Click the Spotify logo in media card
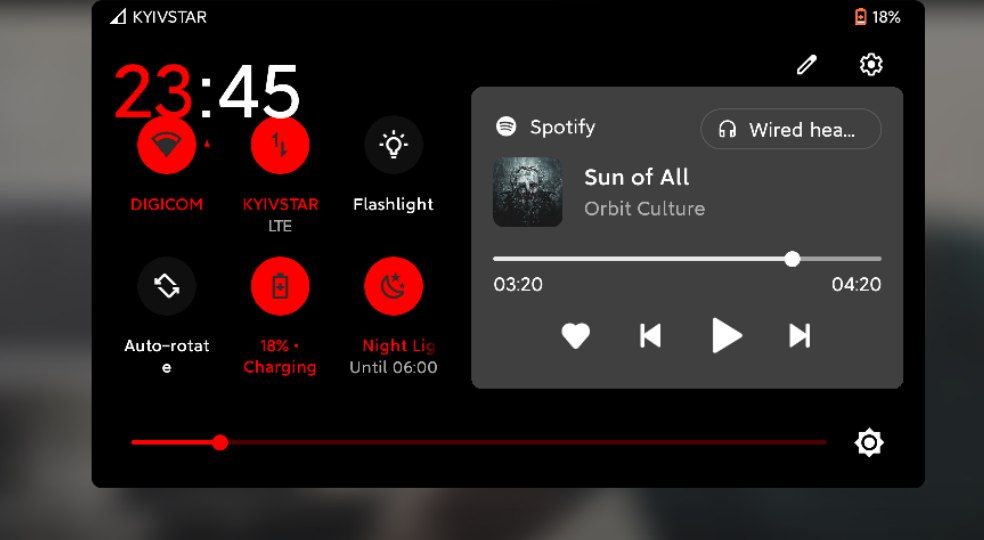The width and height of the screenshot is (984, 540). 506,127
